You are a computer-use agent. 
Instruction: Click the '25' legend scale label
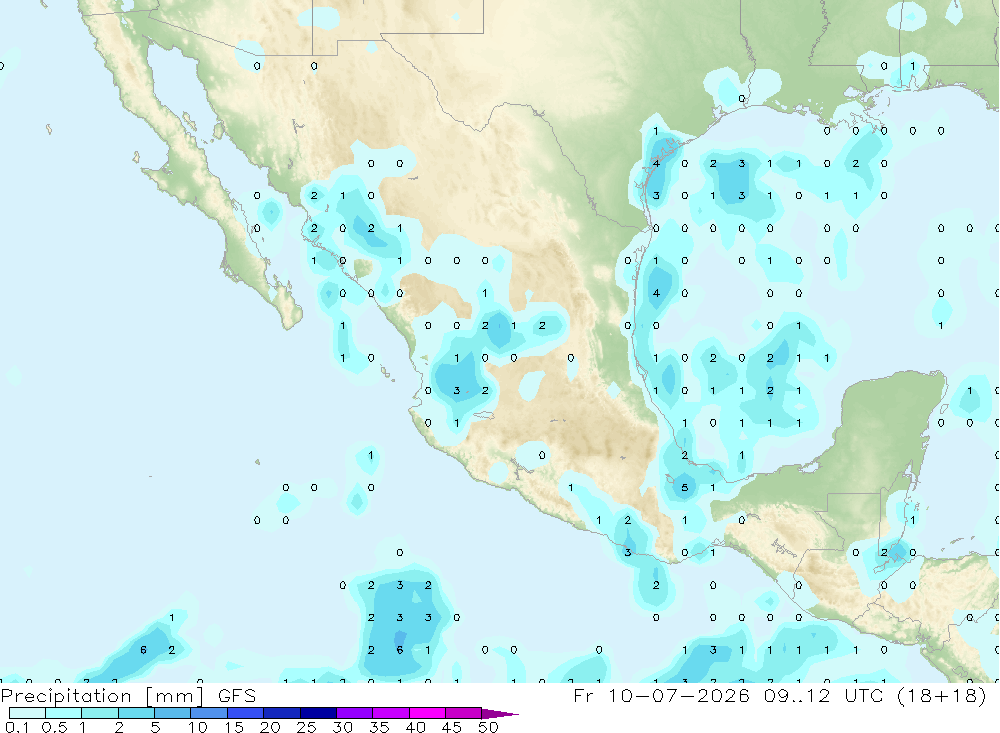[306, 727]
